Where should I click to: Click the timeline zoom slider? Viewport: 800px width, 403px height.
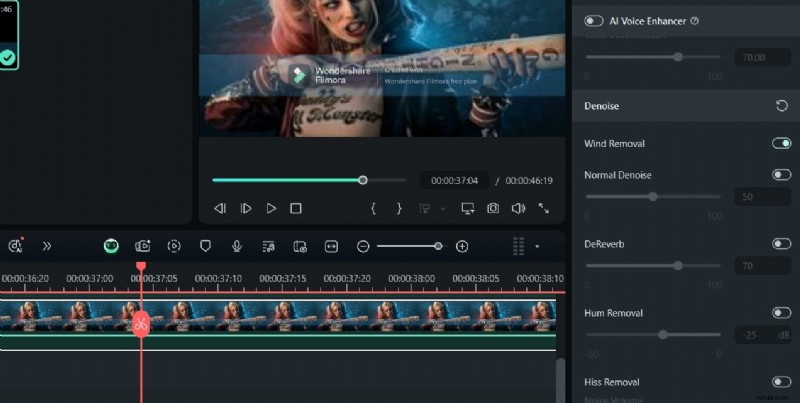(411, 246)
